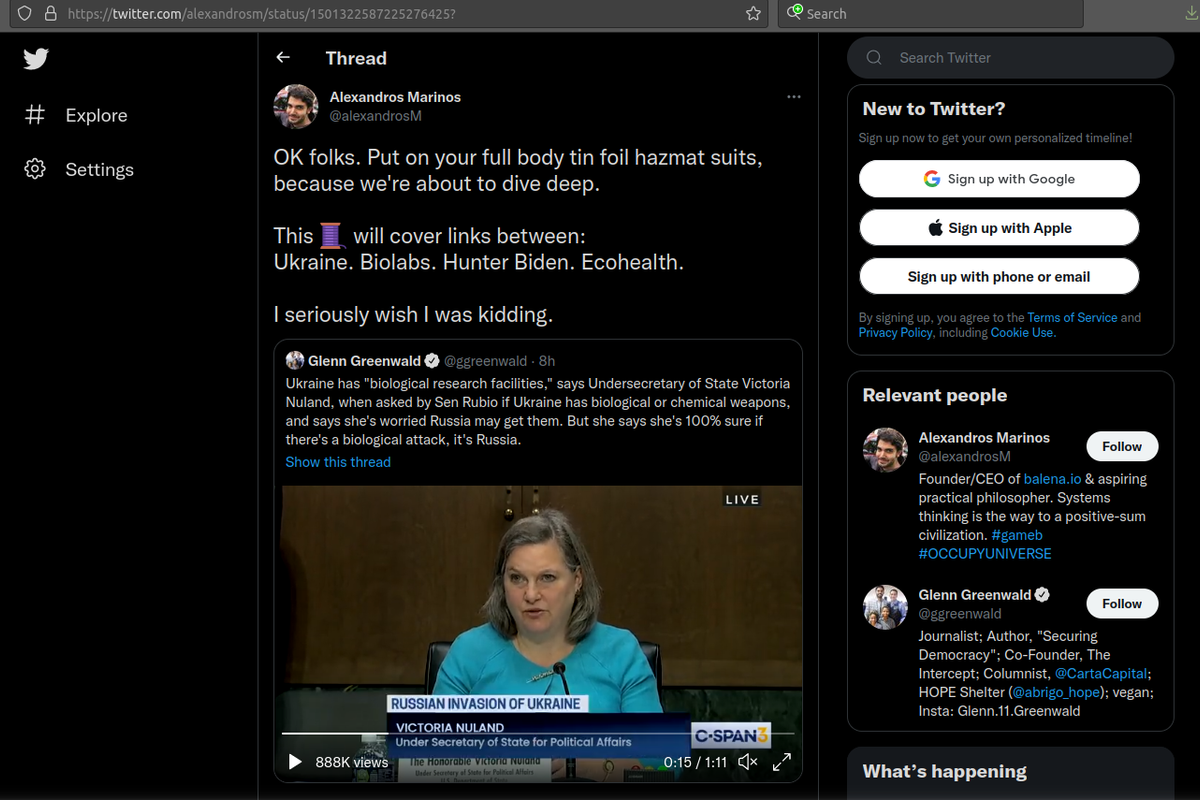Open the @CartaCapital mention

1100,674
